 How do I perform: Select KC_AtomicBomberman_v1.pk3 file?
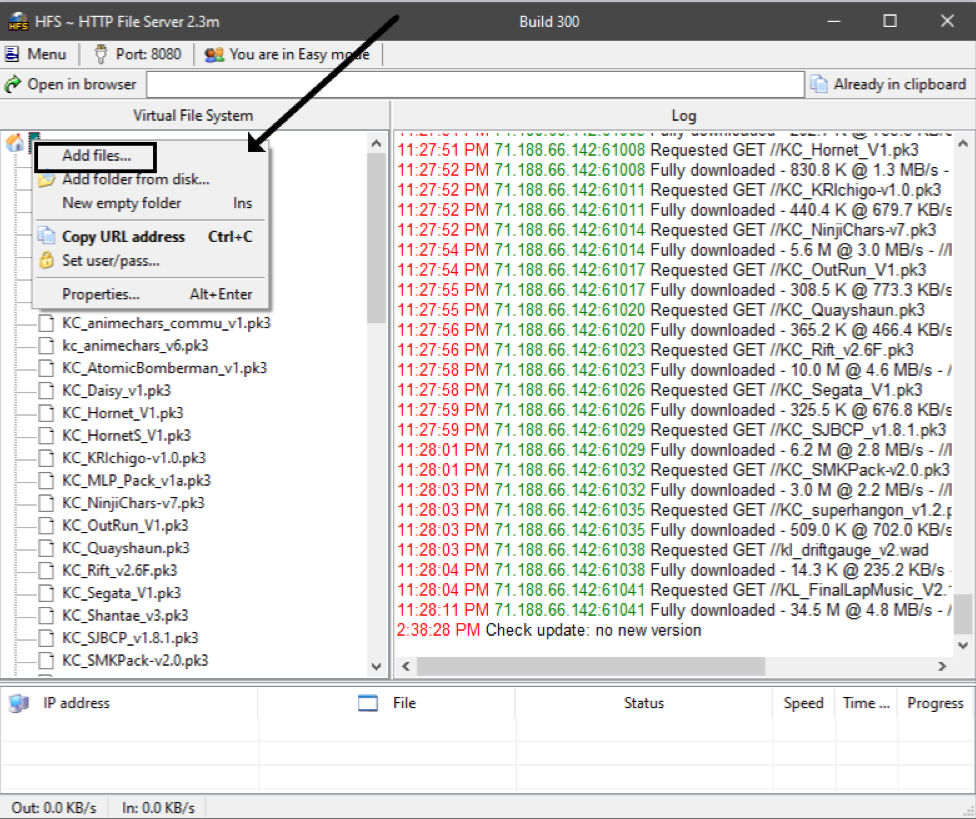point(164,368)
